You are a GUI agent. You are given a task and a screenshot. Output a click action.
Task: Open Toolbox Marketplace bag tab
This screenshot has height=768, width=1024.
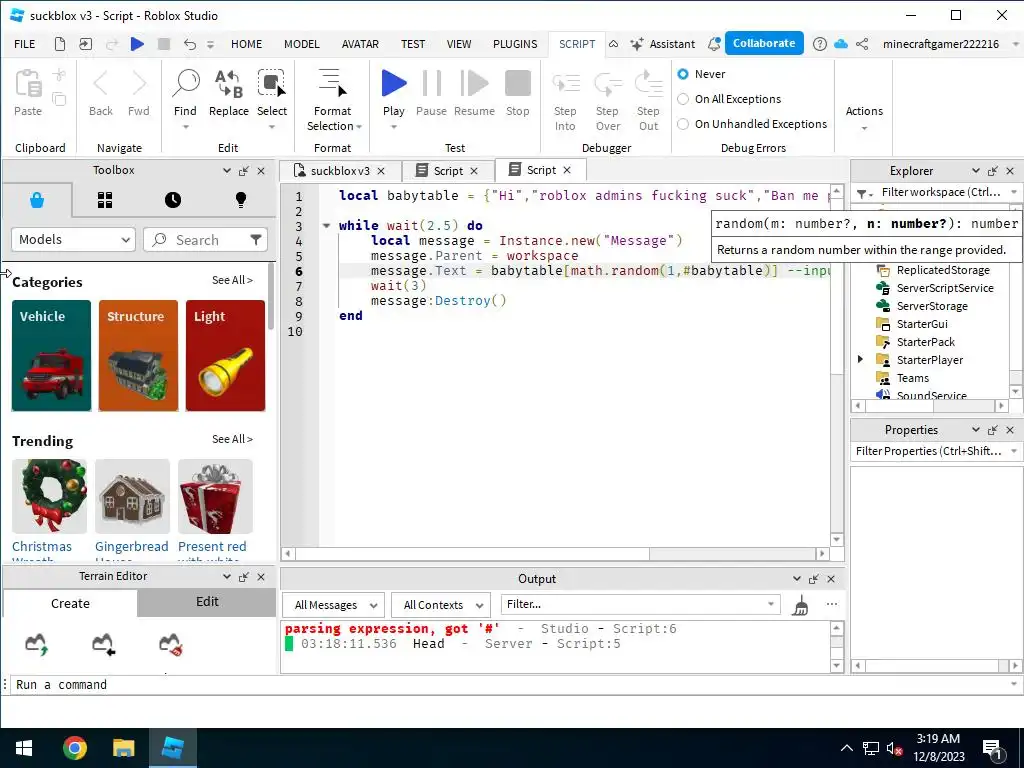click(37, 200)
